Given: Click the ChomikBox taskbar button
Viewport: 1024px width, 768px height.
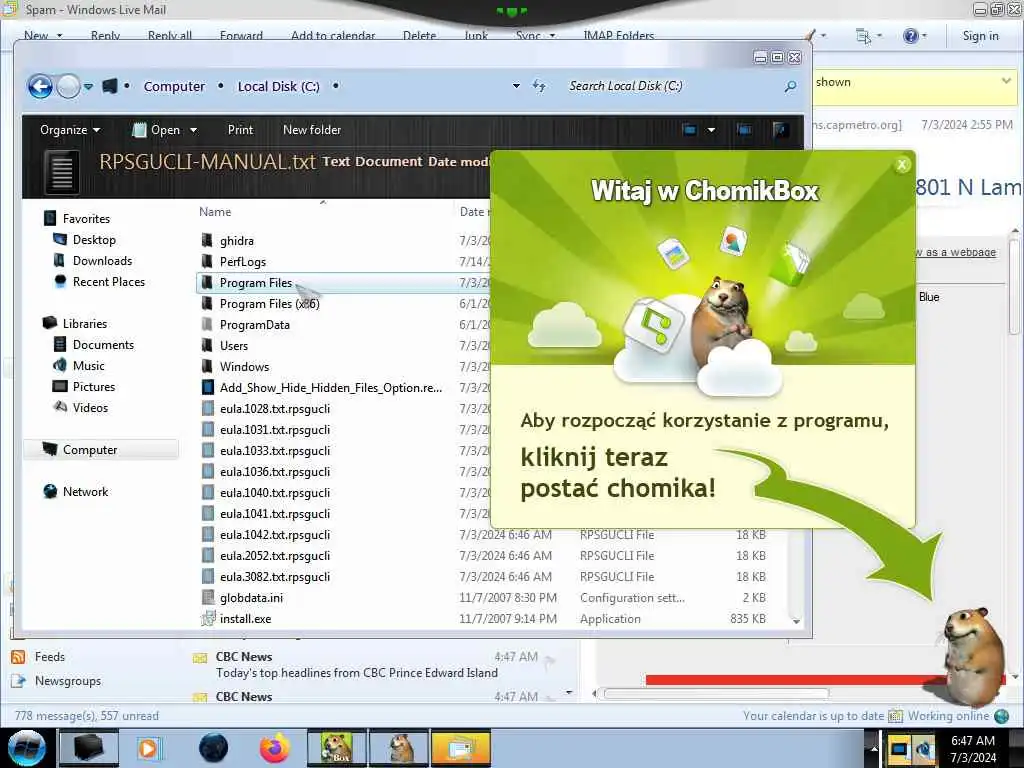Looking at the screenshot, I should (337, 748).
